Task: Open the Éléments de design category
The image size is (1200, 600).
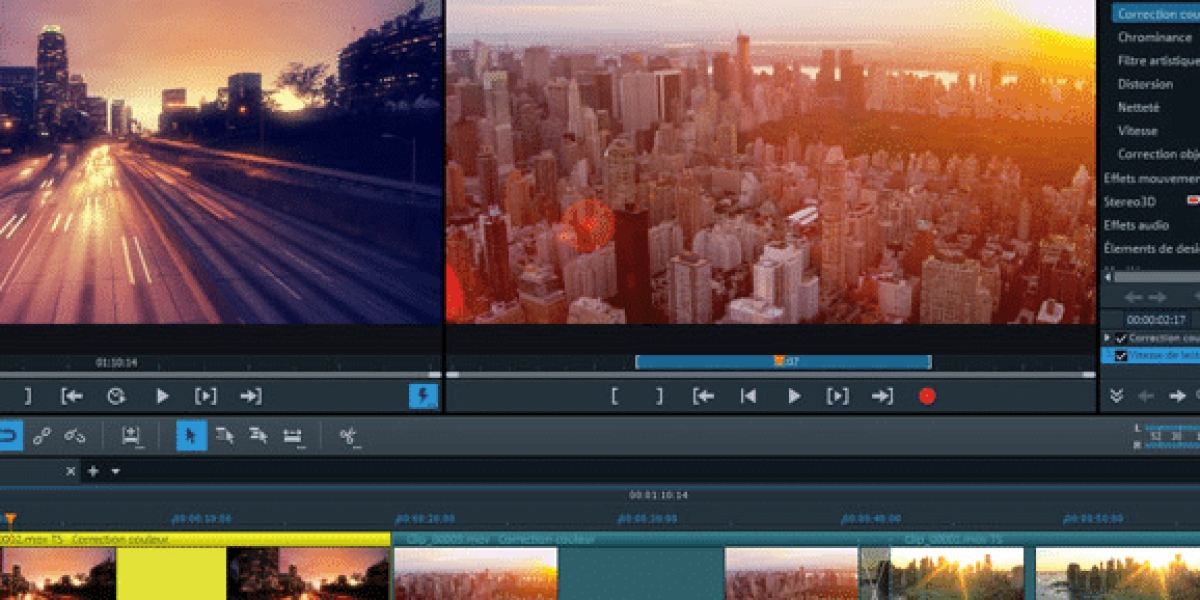Action: [x=1151, y=248]
